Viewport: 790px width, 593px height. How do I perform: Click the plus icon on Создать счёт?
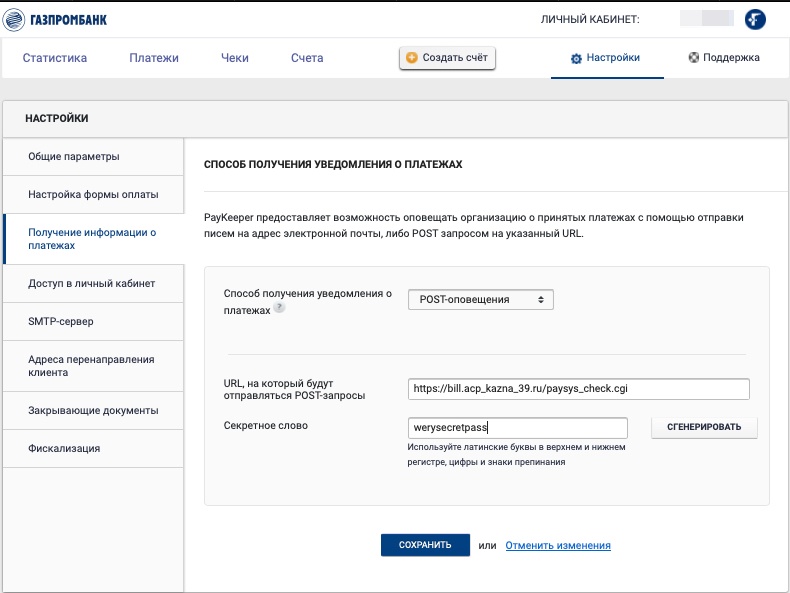point(412,58)
